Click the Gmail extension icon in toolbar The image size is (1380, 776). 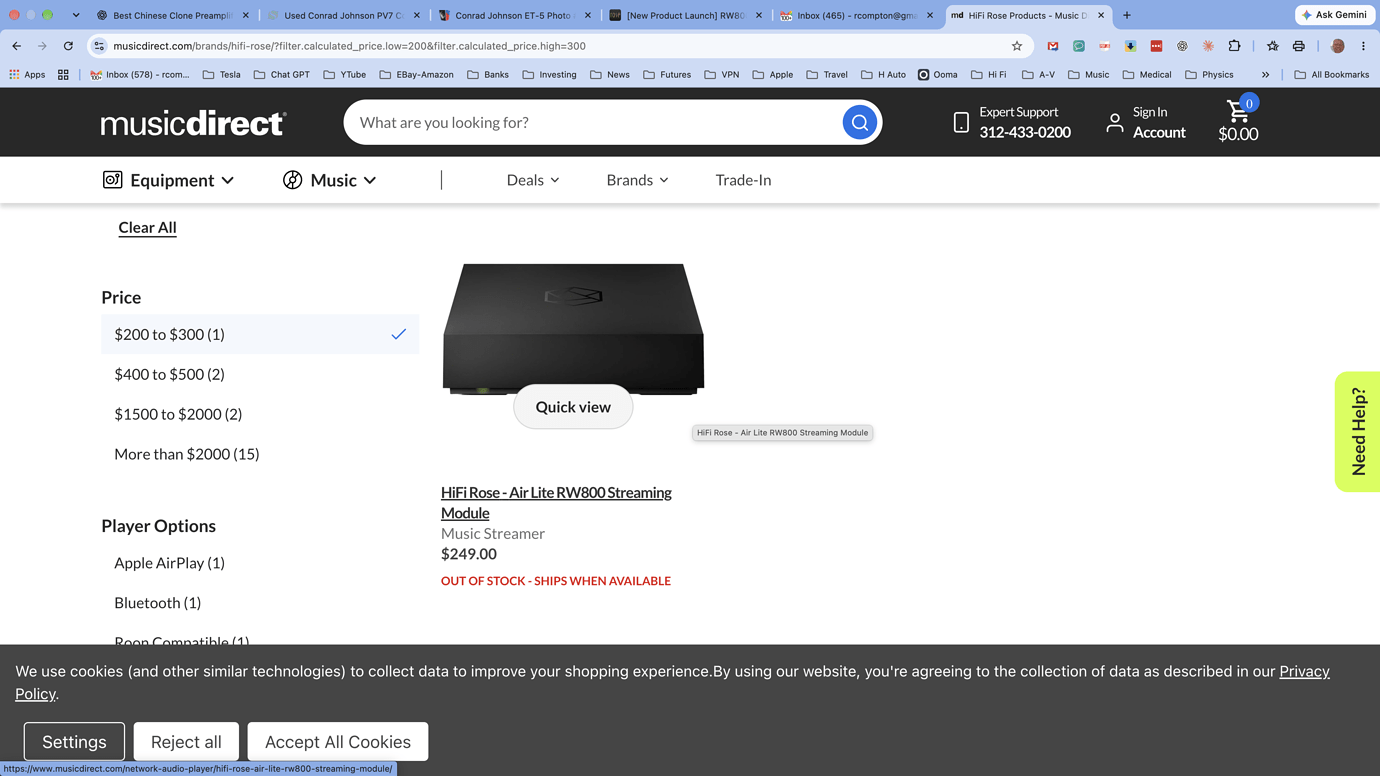1053,46
